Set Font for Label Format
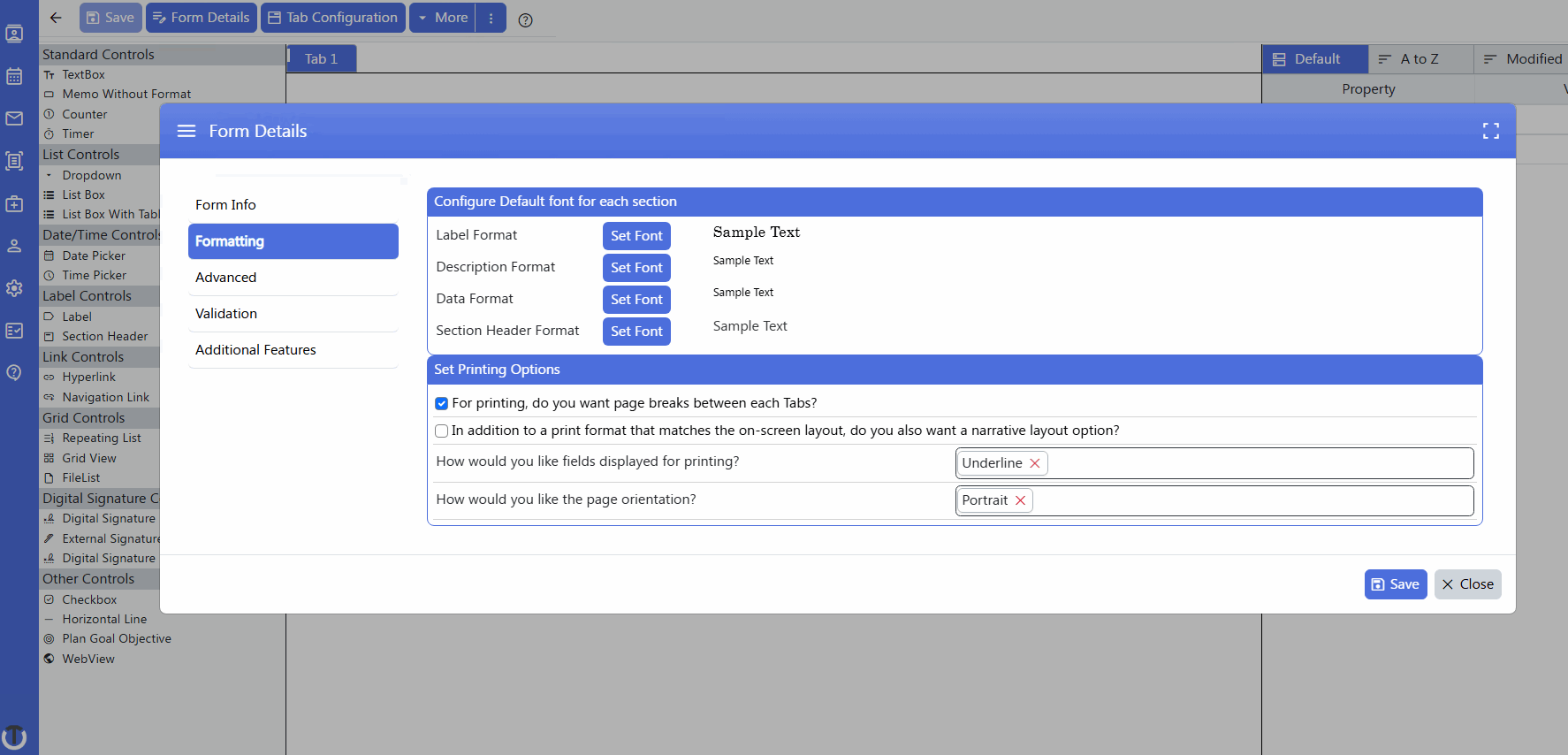The image size is (1568, 755). (x=636, y=236)
